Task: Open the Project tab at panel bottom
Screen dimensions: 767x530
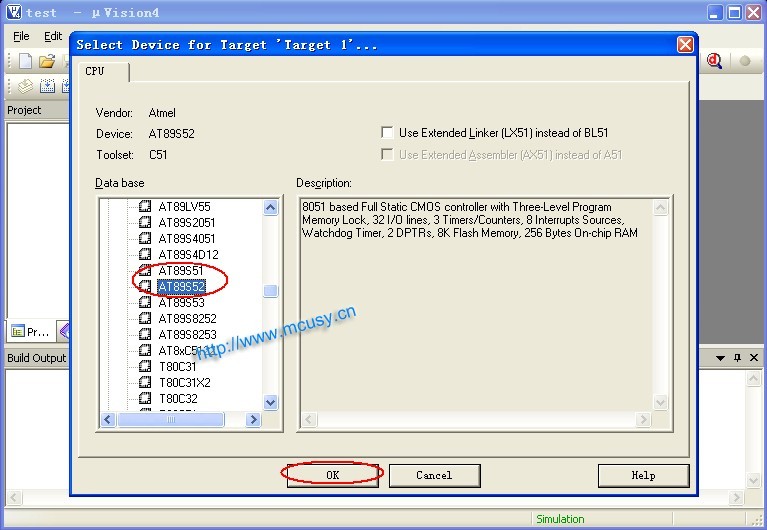Action: tap(30, 332)
